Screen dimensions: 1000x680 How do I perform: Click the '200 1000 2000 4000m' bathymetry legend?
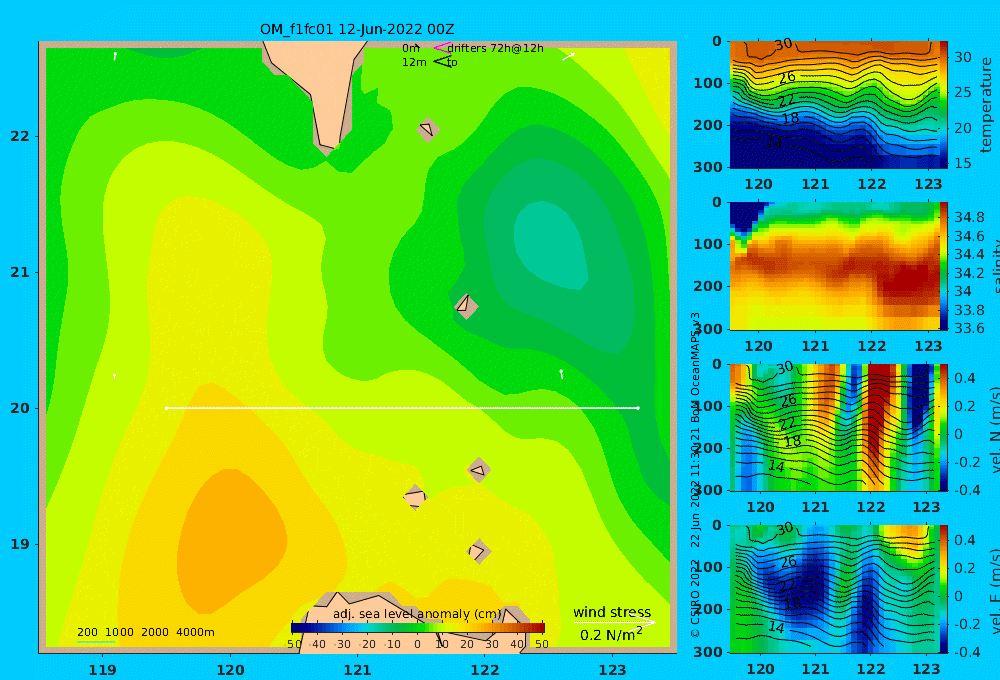(x=146, y=632)
